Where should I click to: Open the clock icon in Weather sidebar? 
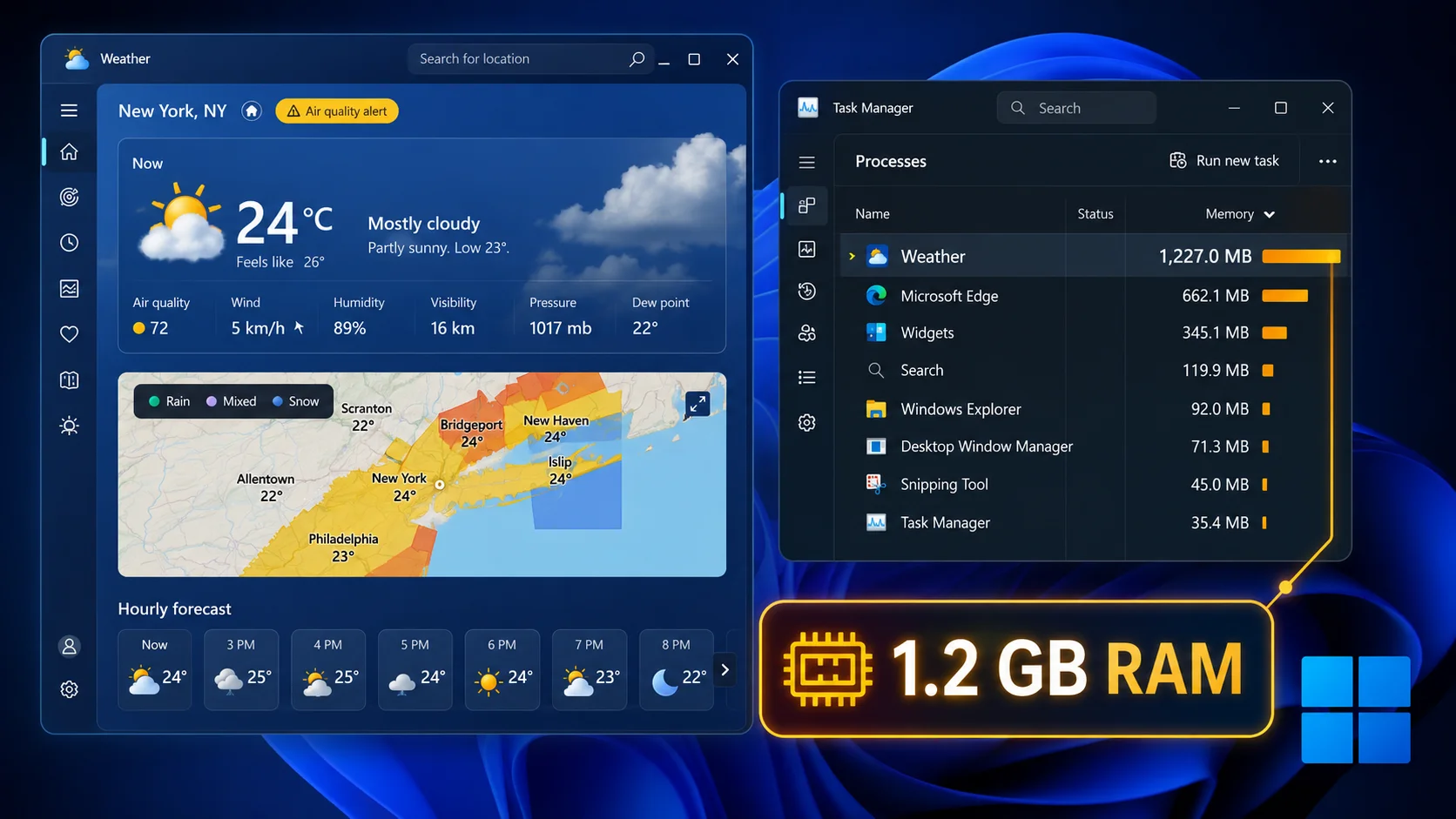click(69, 243)
